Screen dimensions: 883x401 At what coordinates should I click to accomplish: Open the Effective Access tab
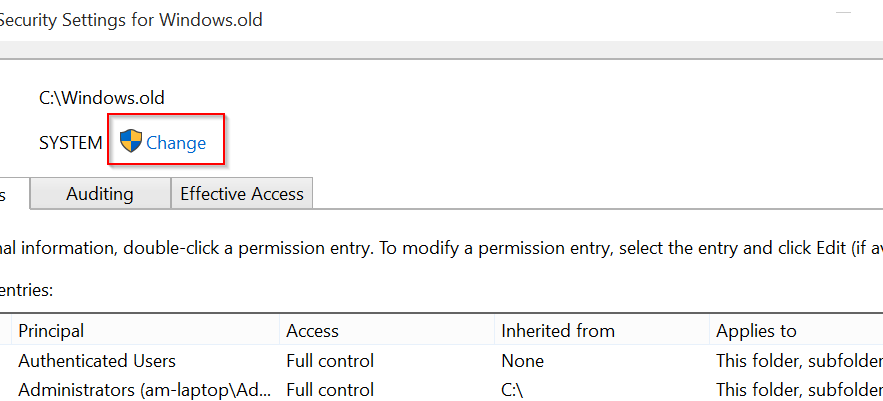(x=242, y=194)
